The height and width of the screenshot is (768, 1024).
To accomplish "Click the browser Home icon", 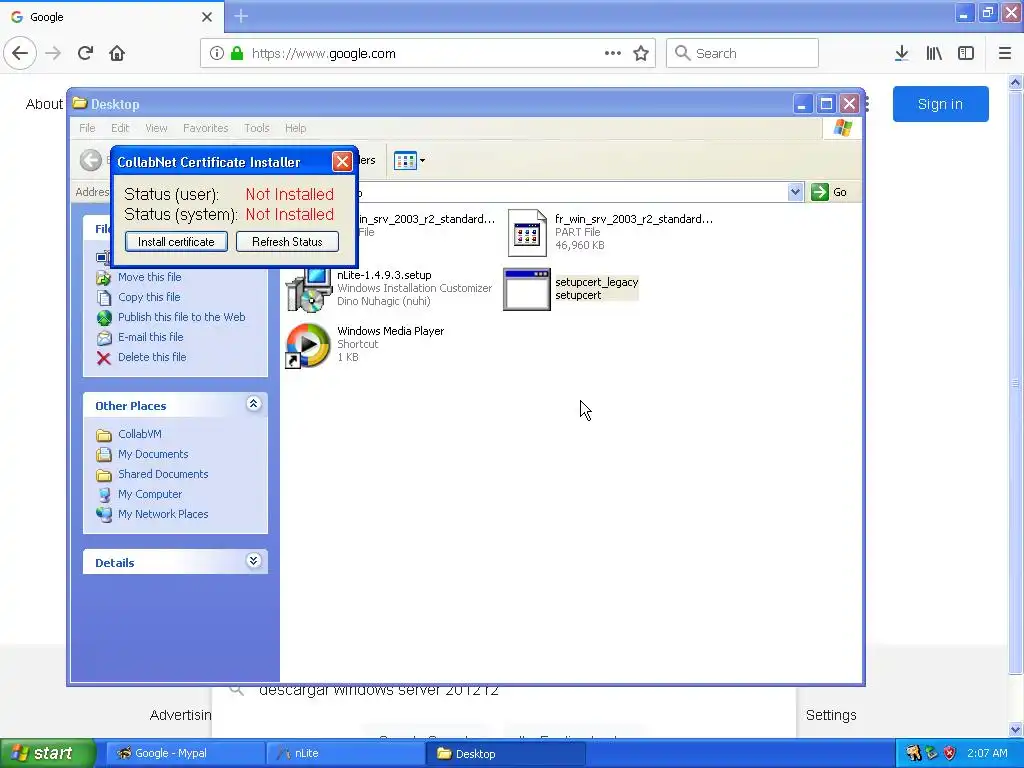I will [117, 53].
